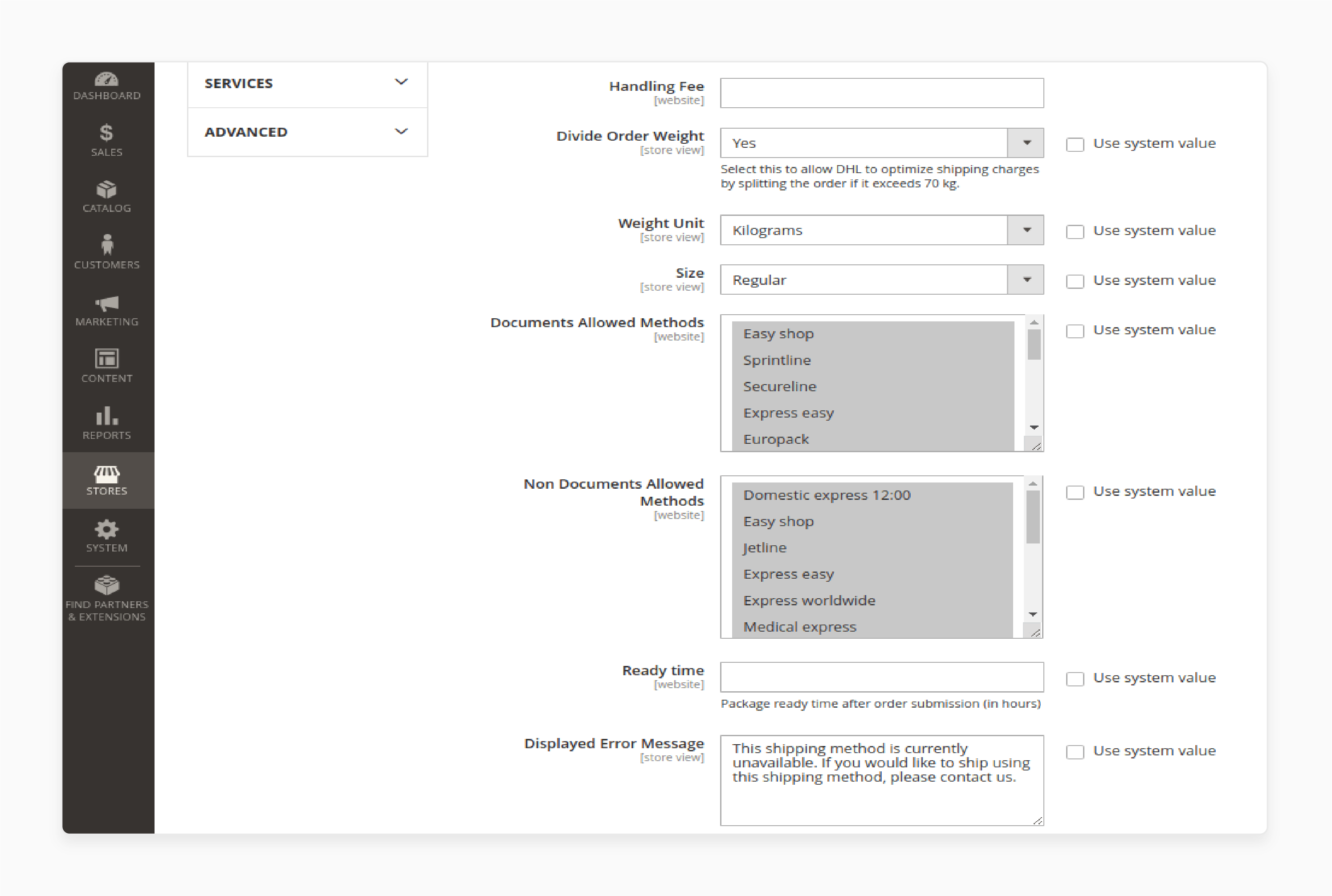Click scroll-down arrow of Non Documents methods list
This screenshot has height=896, width=1332.
1033,614
